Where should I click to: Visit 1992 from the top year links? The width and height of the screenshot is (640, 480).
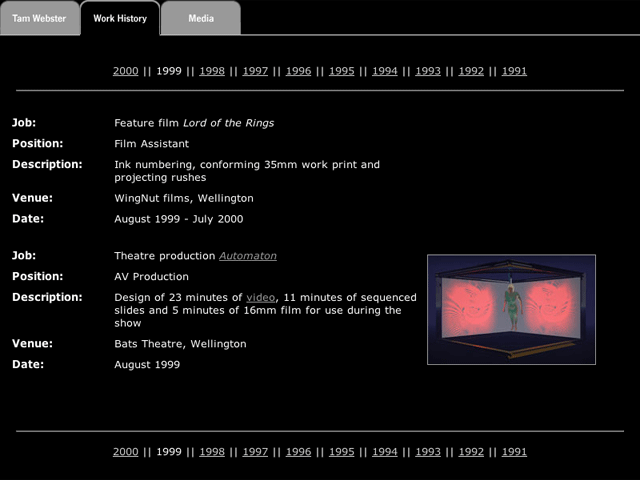(471, 71)
